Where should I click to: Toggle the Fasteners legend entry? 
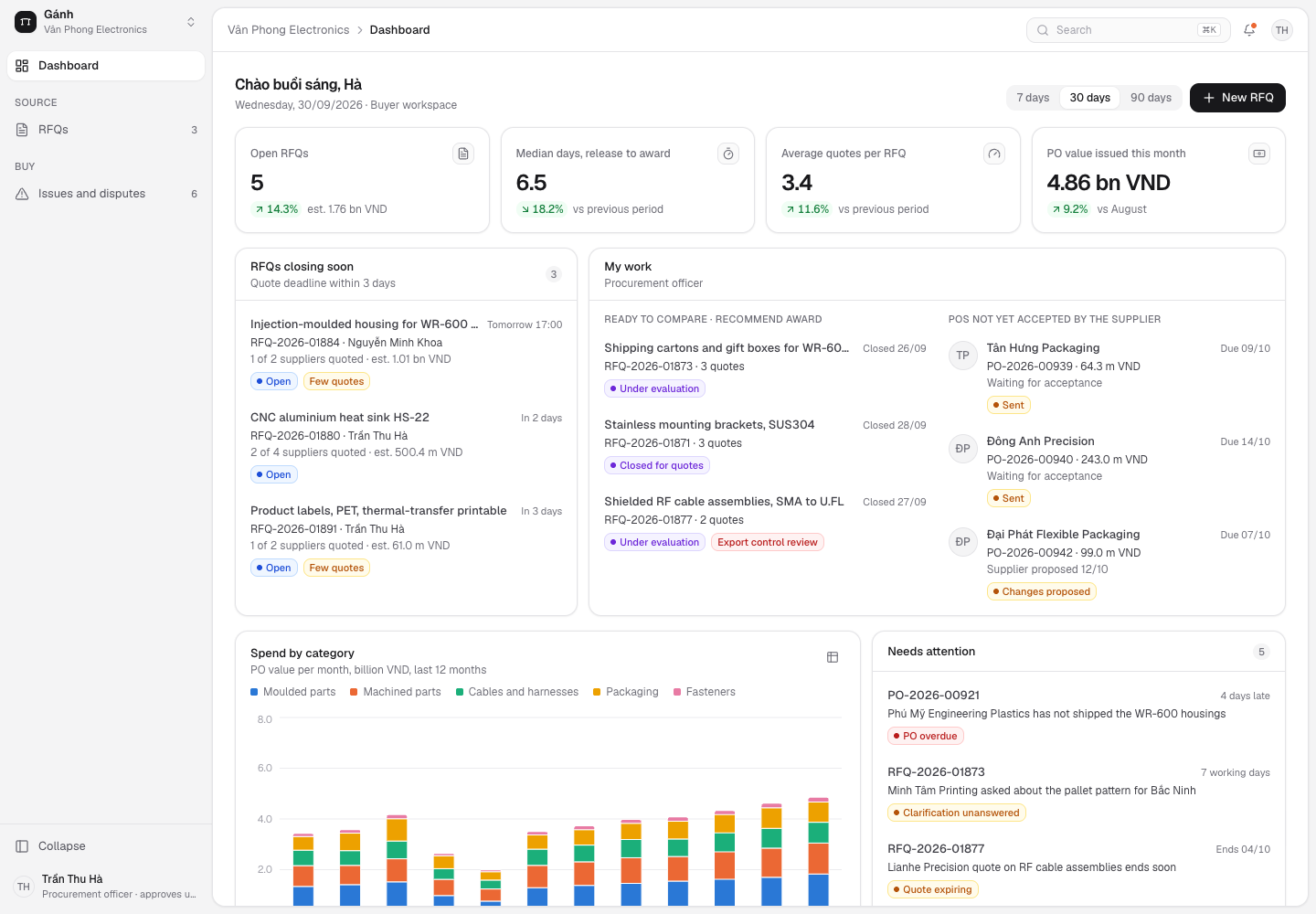point(705,692)
